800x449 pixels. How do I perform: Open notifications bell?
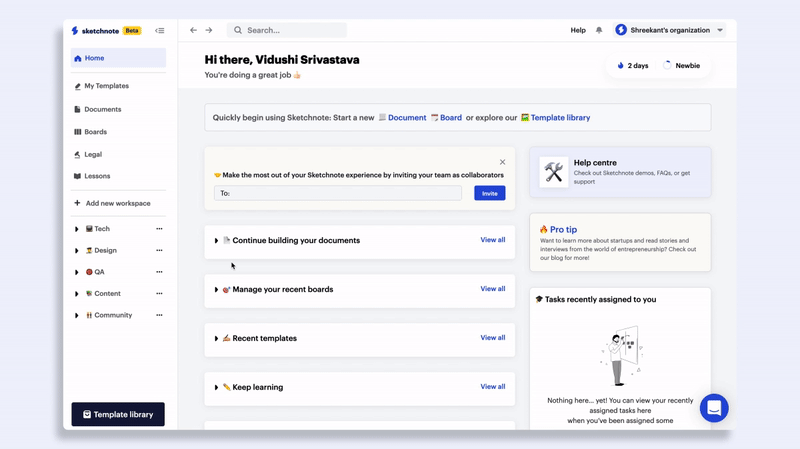click(x=599, y=30)
